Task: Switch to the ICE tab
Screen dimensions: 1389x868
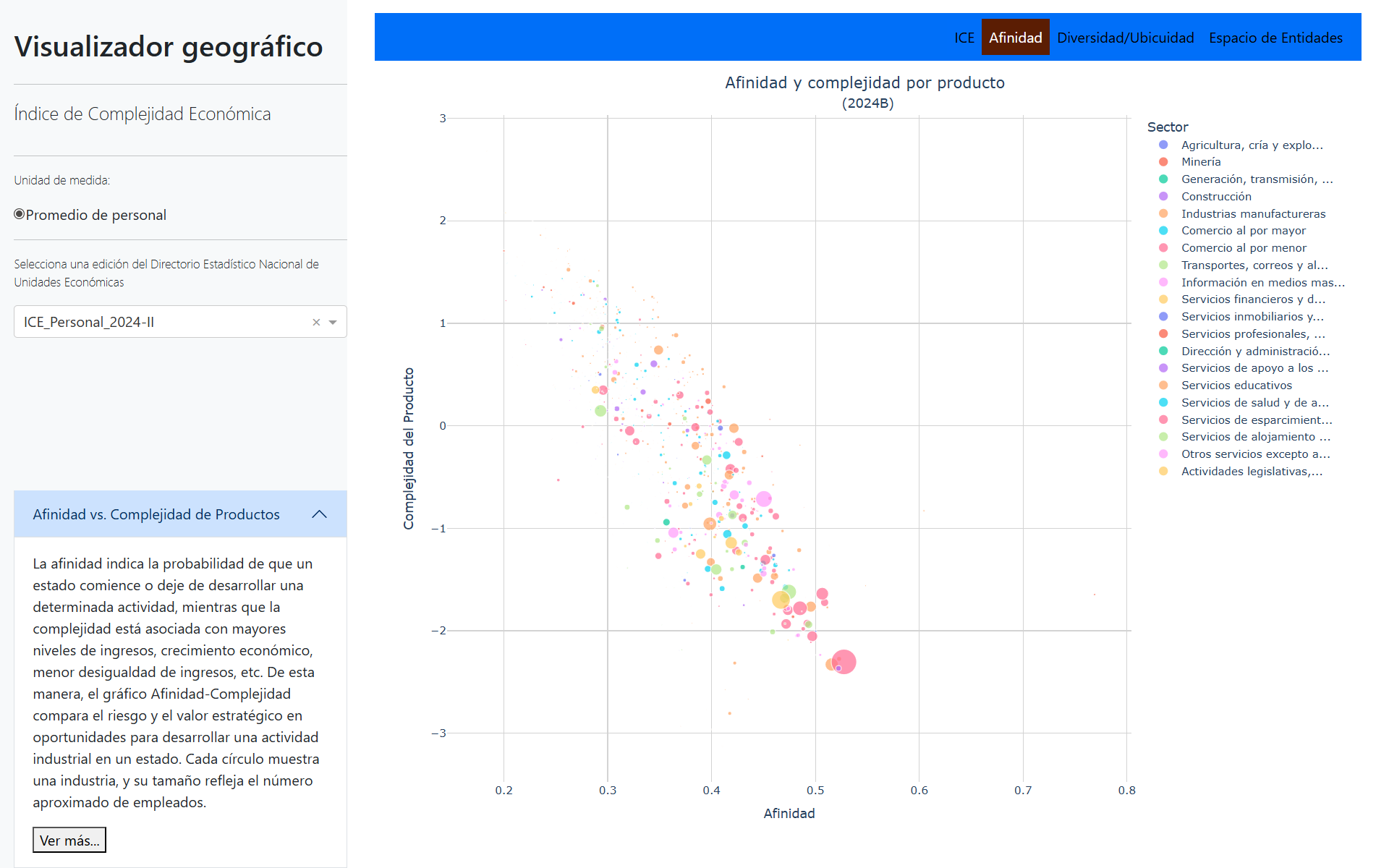Action: tap(964, 38)
